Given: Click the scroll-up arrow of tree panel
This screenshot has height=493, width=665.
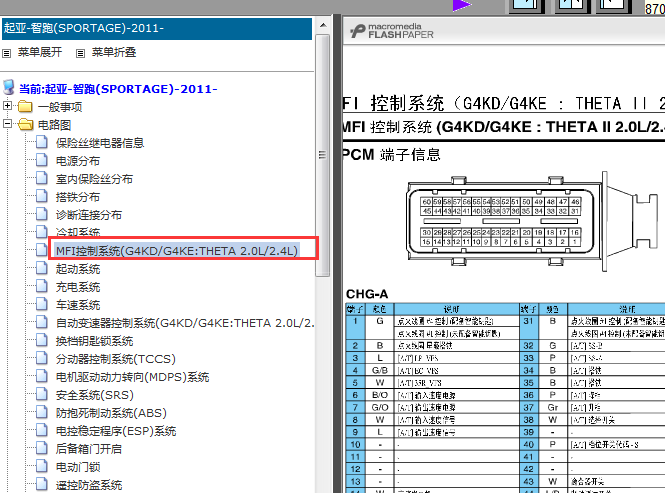Looking at the screenshot, I should [323, 25].
